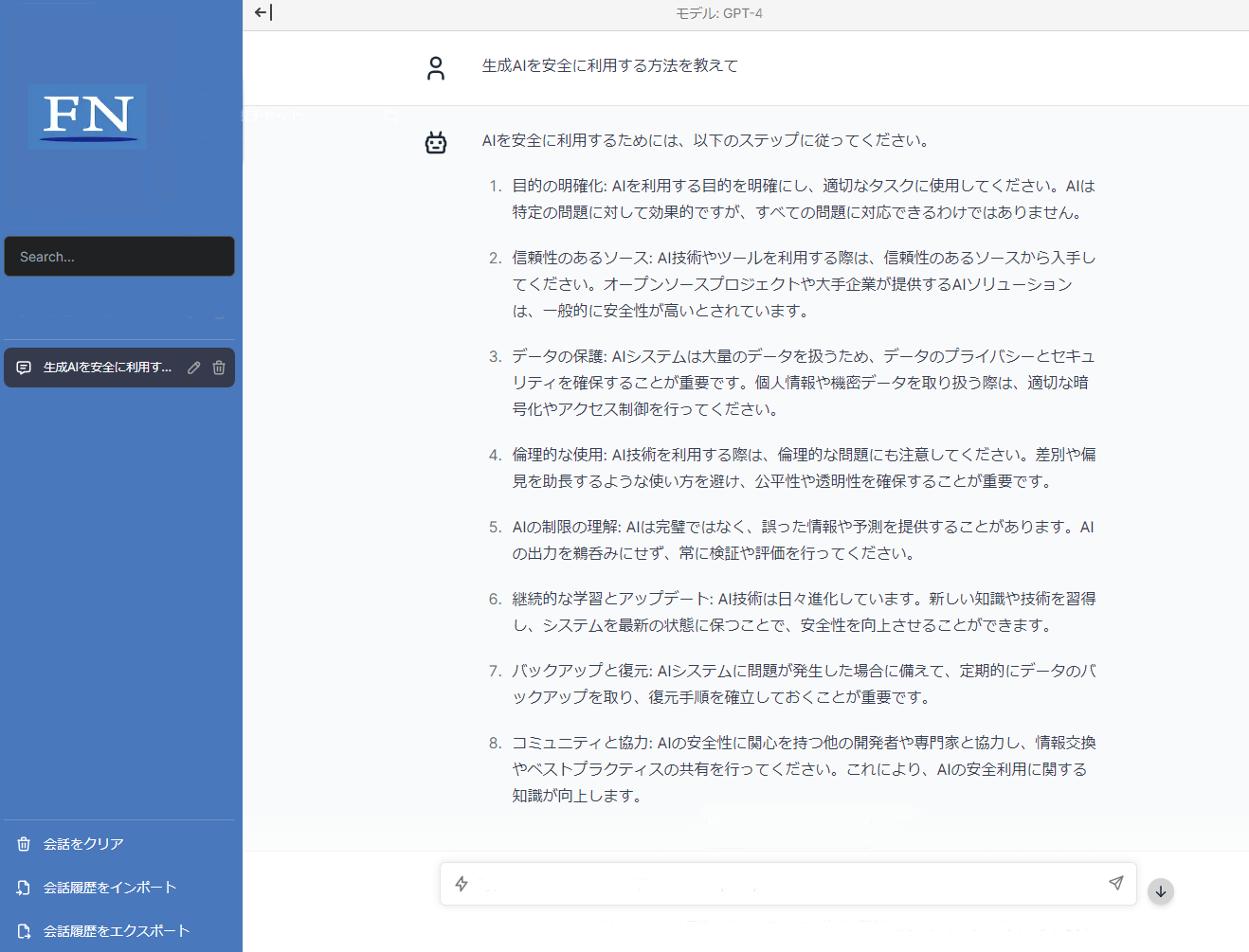Image resolution: width=1249 pixels, height=952 pixels.
Task: Delete the conversation with the trash icon
Action: 219,368
